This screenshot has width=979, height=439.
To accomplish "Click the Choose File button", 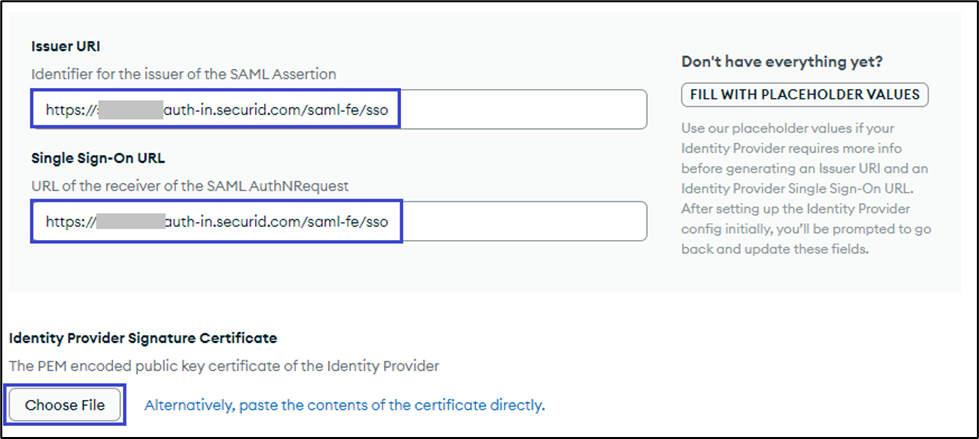I will tap(66, 405).
